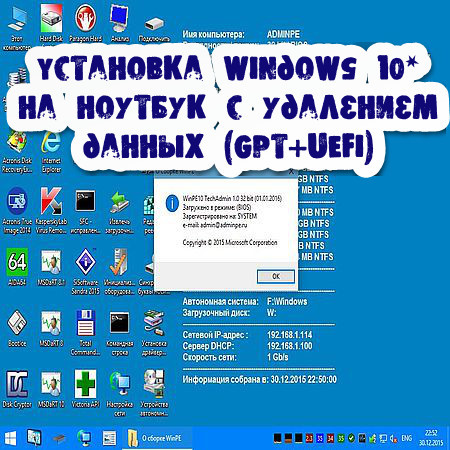
Task: Click the offline system path F:\Windows
Action: [287, 301]
